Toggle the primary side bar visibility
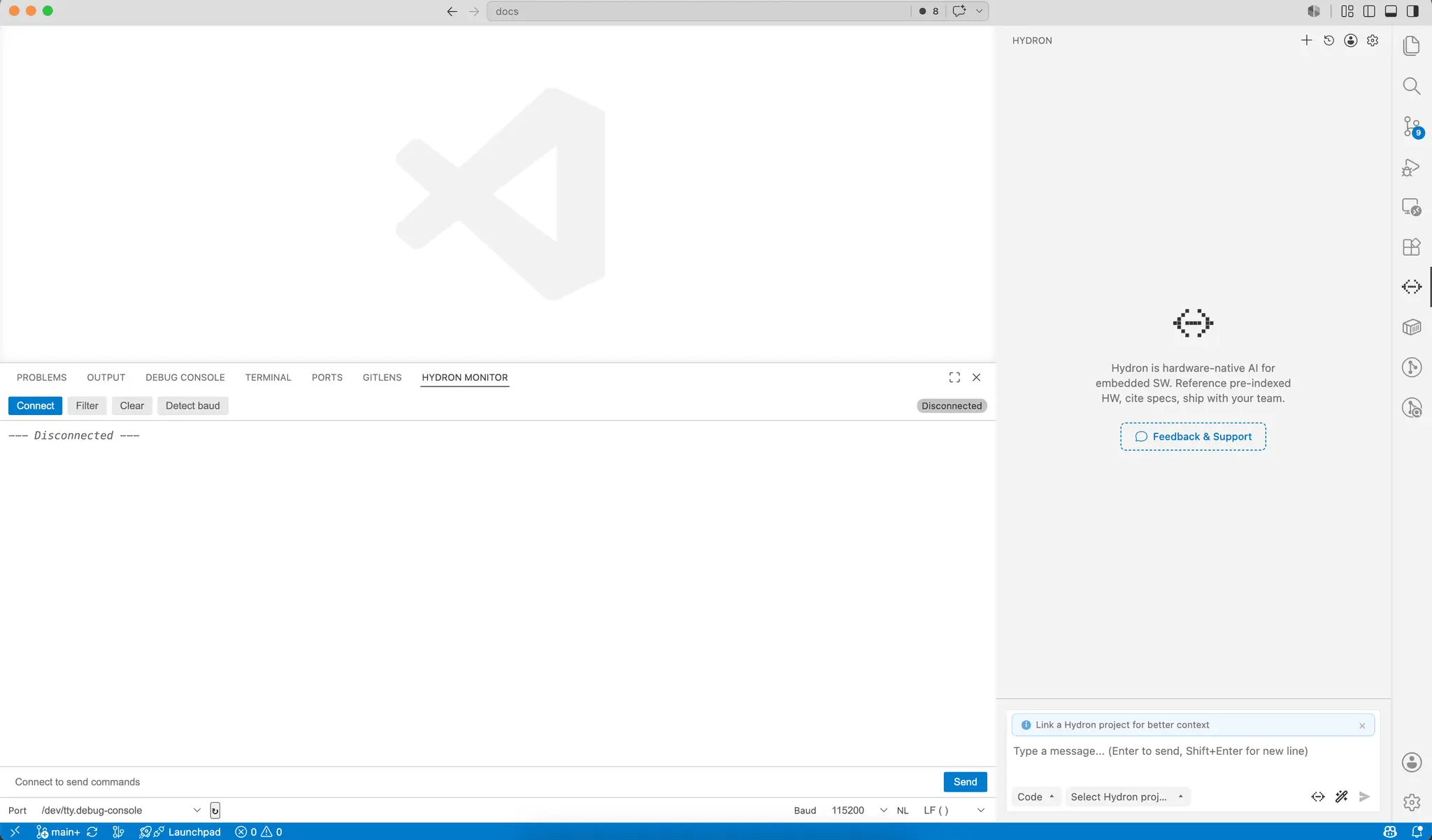The image size is (1432, 840). pyautogui.click(x=1369, y=11)
